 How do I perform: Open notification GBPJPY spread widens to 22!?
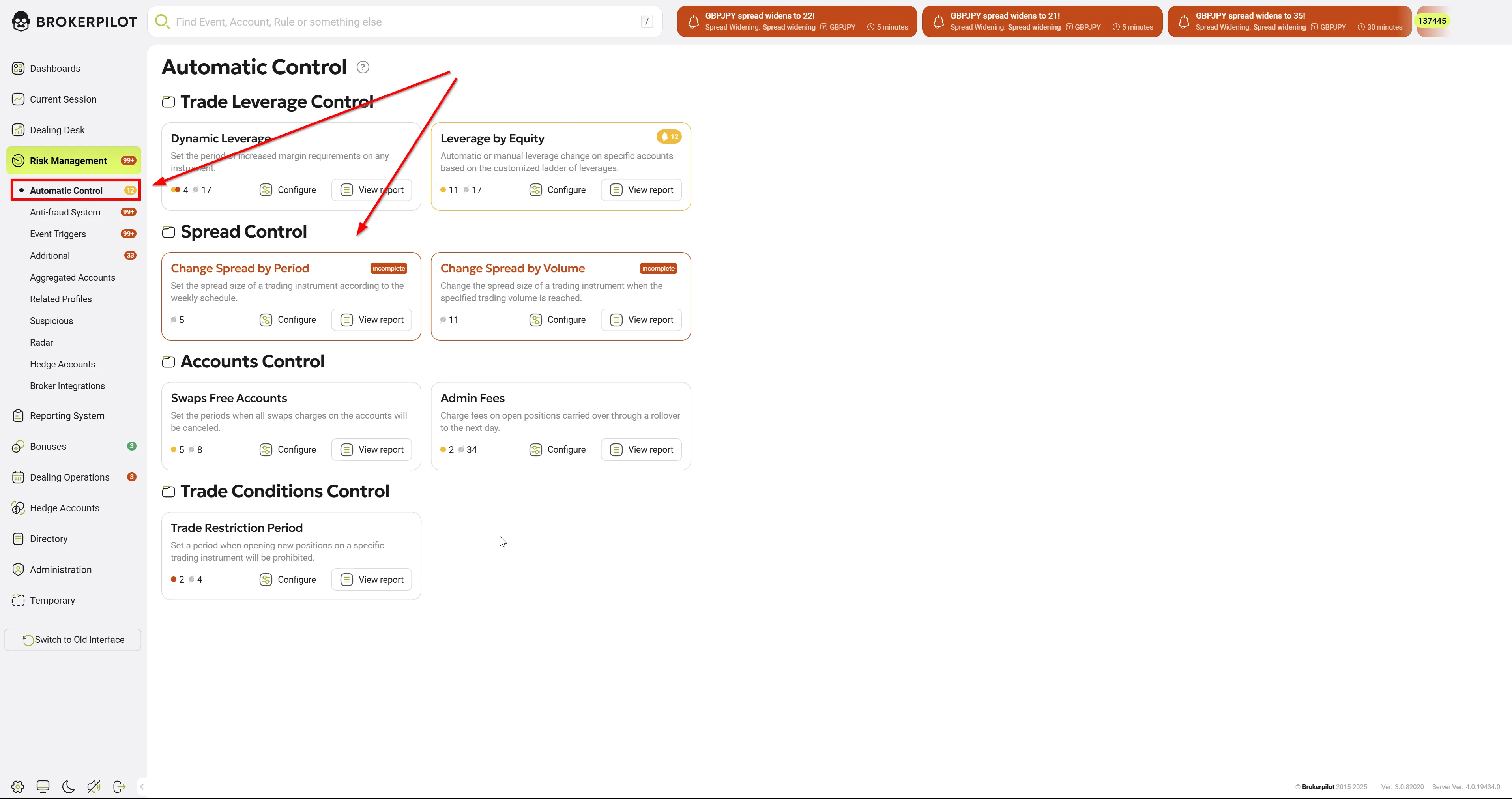pyautogui.click(x=797, y=22)
